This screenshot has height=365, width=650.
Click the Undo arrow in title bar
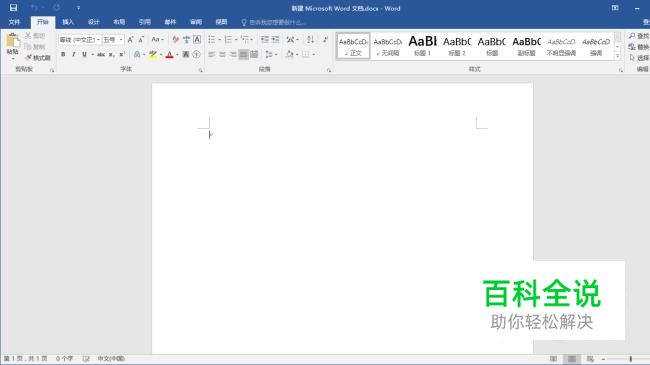click(34, 8)
